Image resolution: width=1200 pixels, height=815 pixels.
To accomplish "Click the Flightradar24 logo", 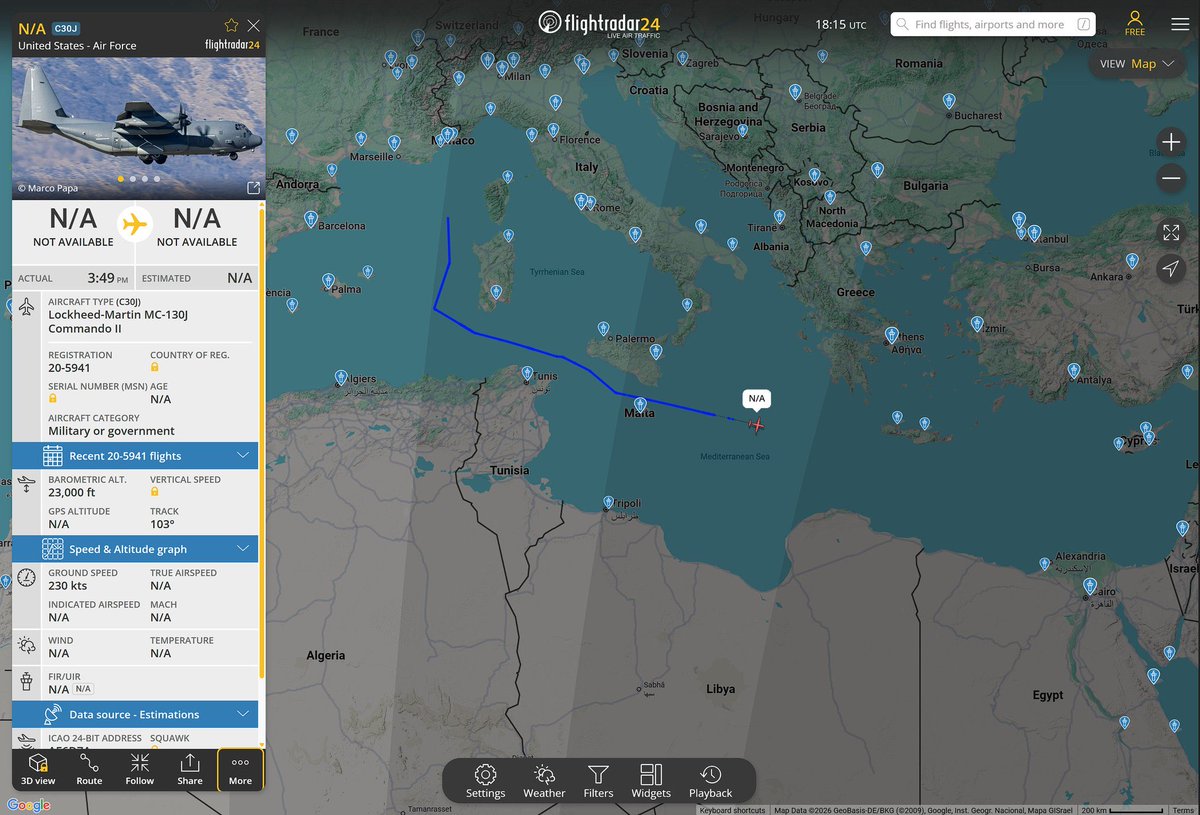I will point(599,23).
